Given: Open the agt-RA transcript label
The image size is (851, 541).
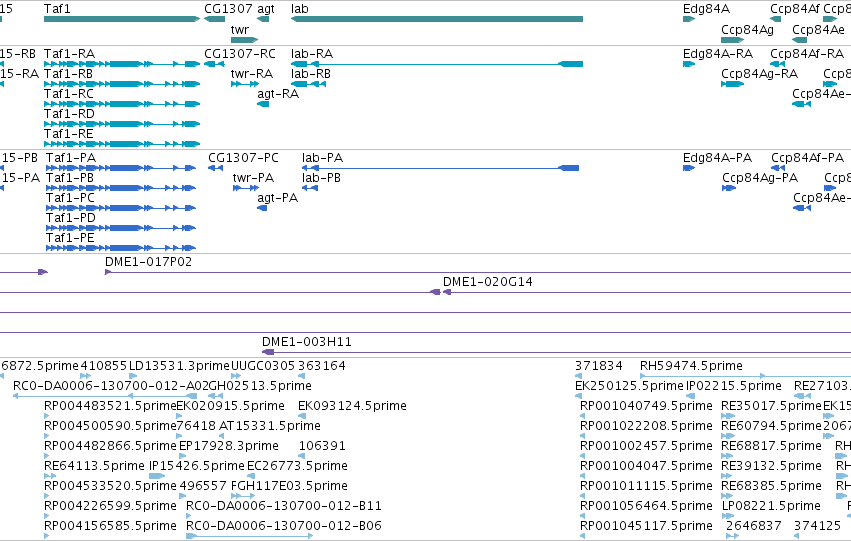Looking at the screenshot, I should point(278,94).
